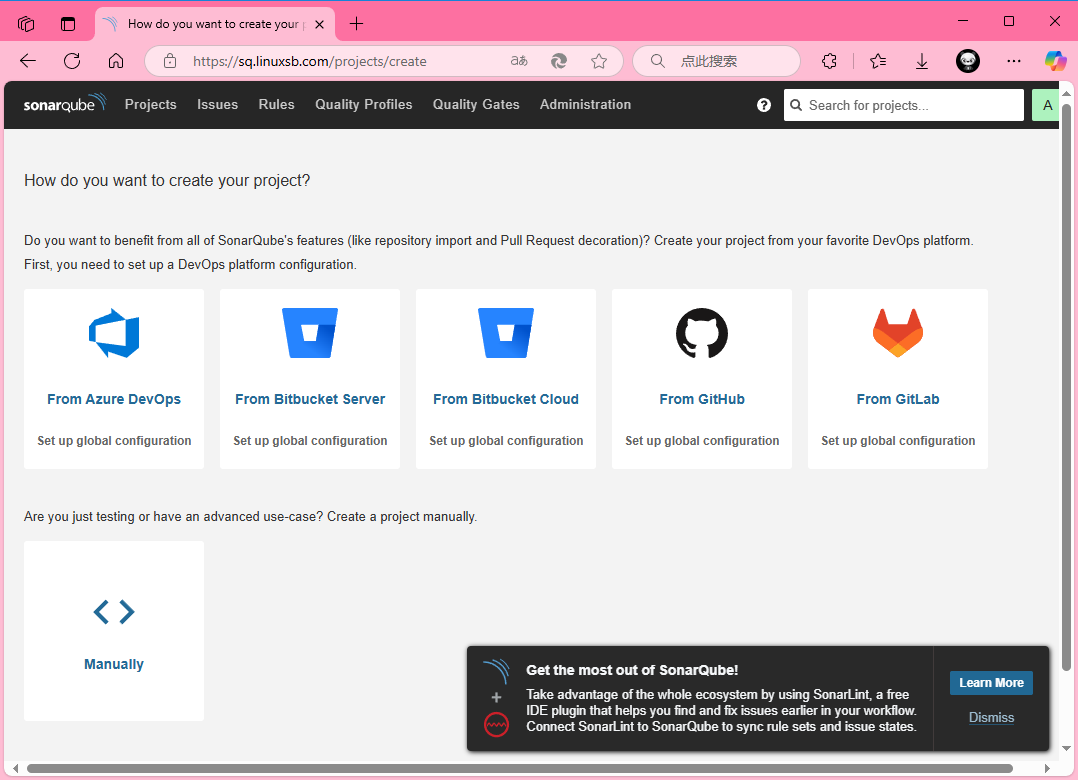Click the browser address bar URL
1078x780 pixels.
pos(309,61)
